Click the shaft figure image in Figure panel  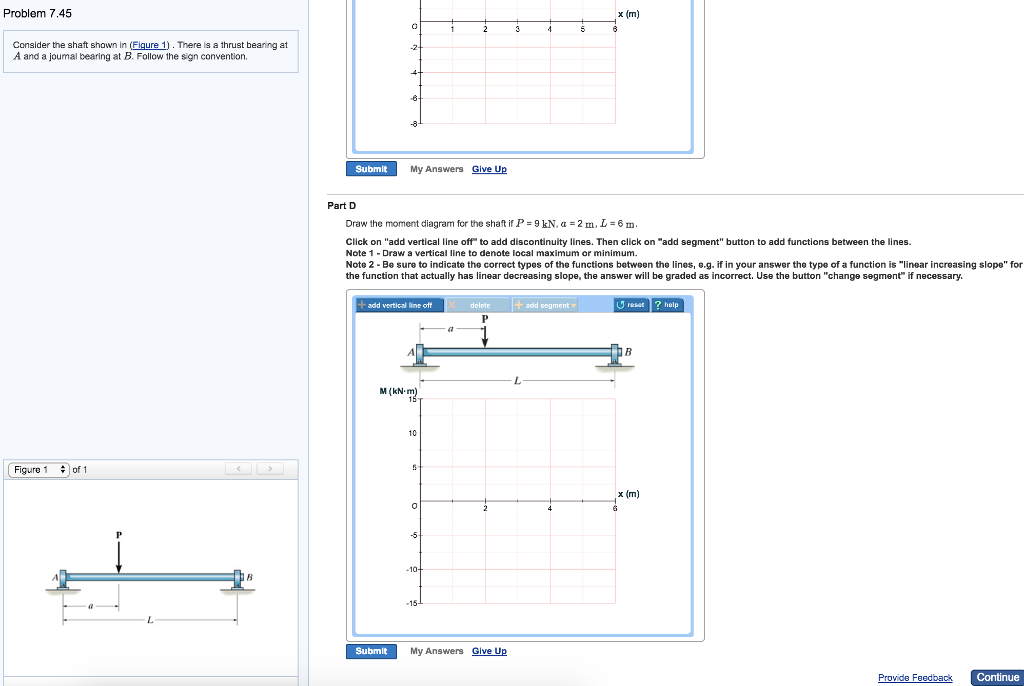pyautogui.click(x=150, y=580)
